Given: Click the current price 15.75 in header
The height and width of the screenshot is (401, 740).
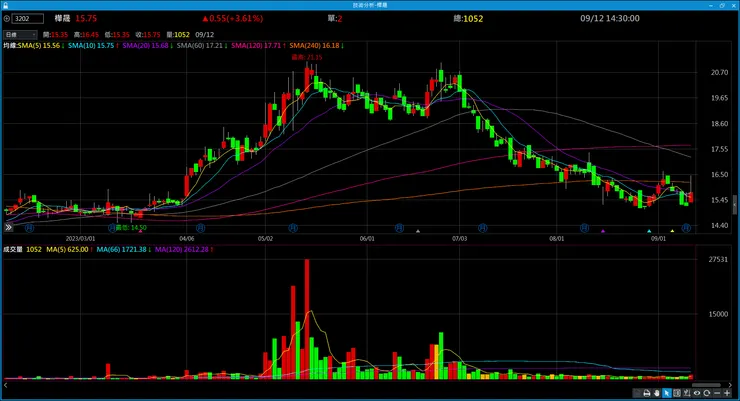Looking at the screenshot, I should coord(86,18).
